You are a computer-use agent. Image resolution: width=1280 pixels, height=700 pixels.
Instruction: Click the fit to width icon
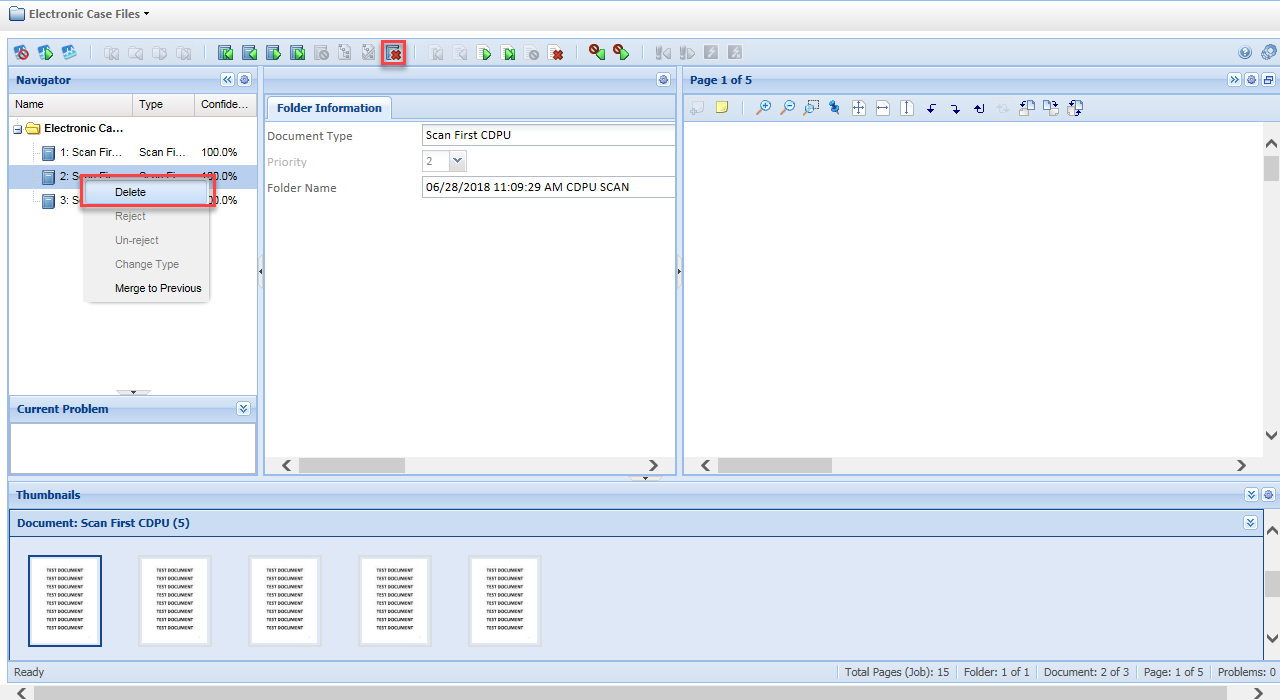pos(882,108)
